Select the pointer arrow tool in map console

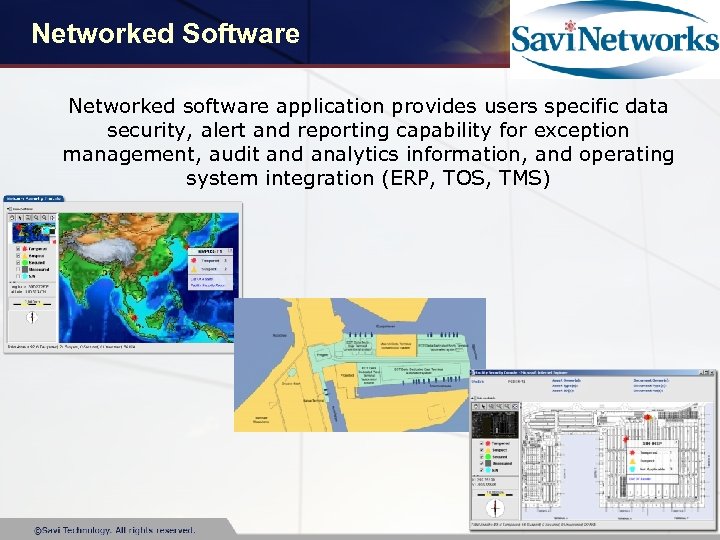coord(20,218)
